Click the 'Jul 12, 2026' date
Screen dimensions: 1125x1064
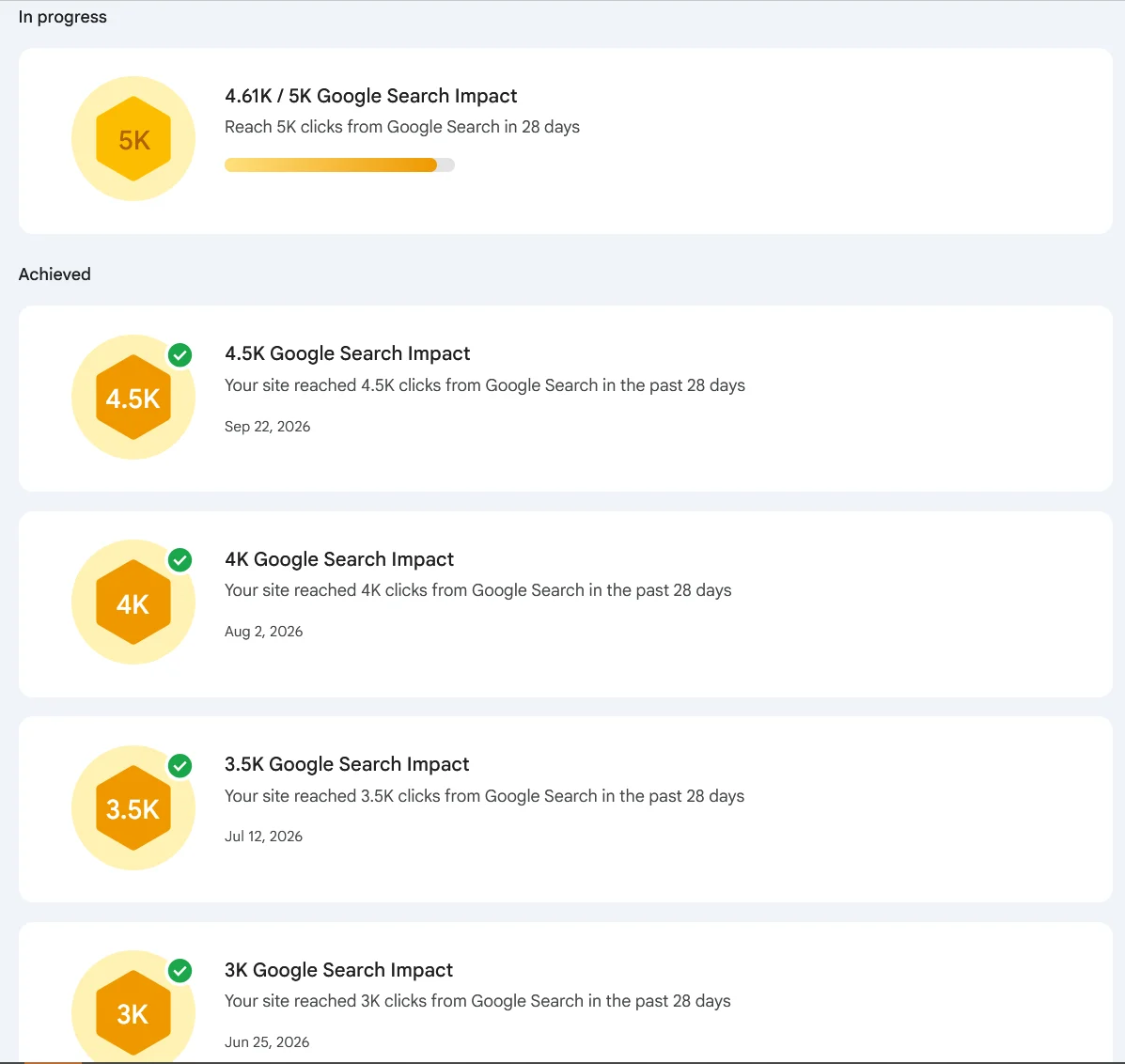tap(263, 837)
